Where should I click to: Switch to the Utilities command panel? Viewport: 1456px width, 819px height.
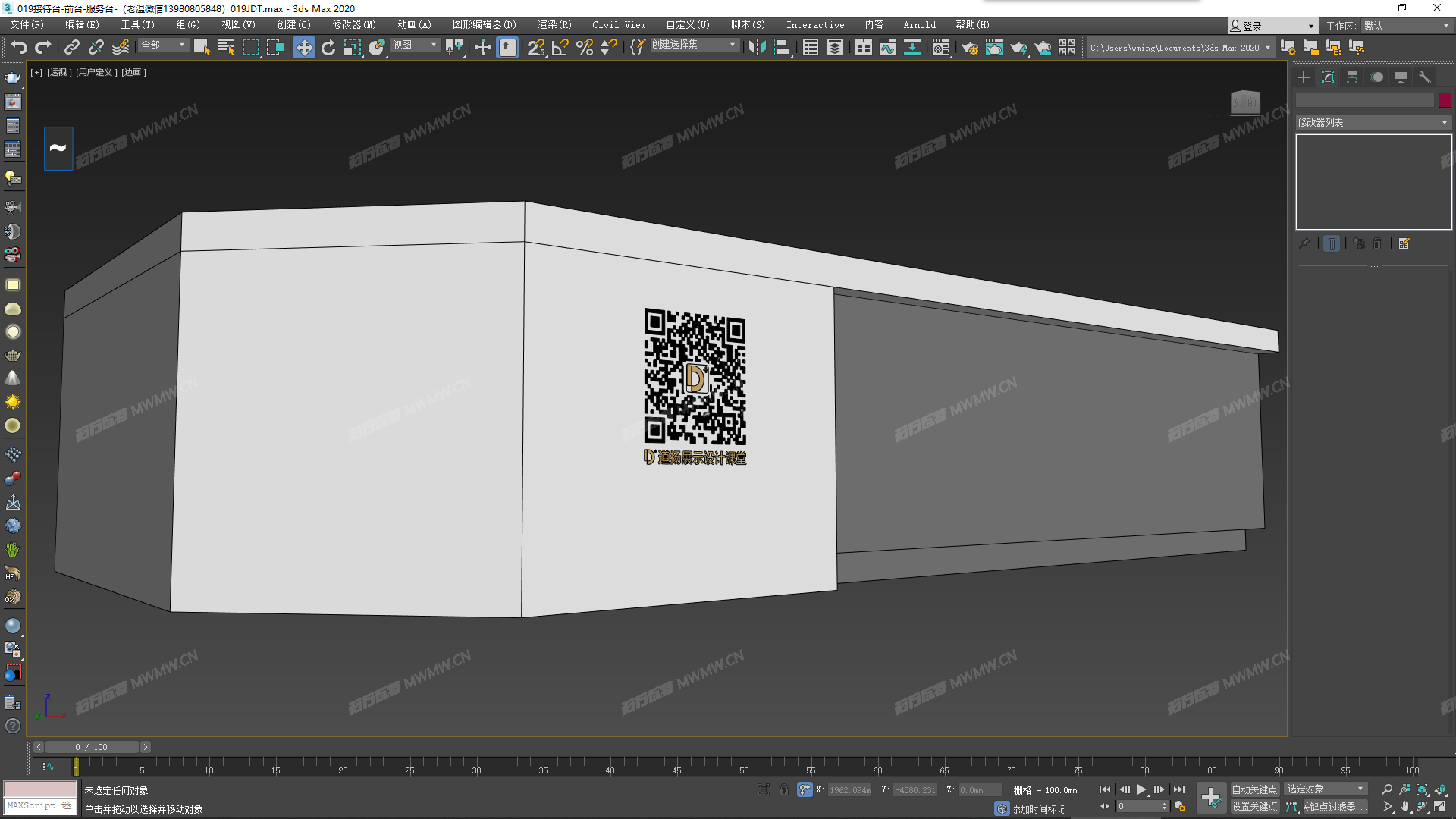[x=1425, y=77]
